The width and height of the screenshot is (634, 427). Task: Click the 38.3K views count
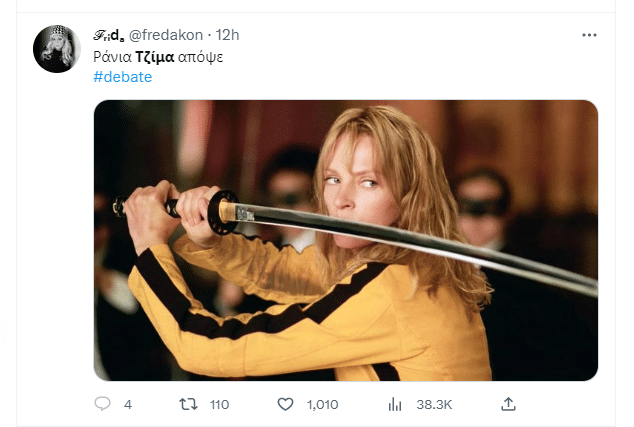tap(434, 404)
